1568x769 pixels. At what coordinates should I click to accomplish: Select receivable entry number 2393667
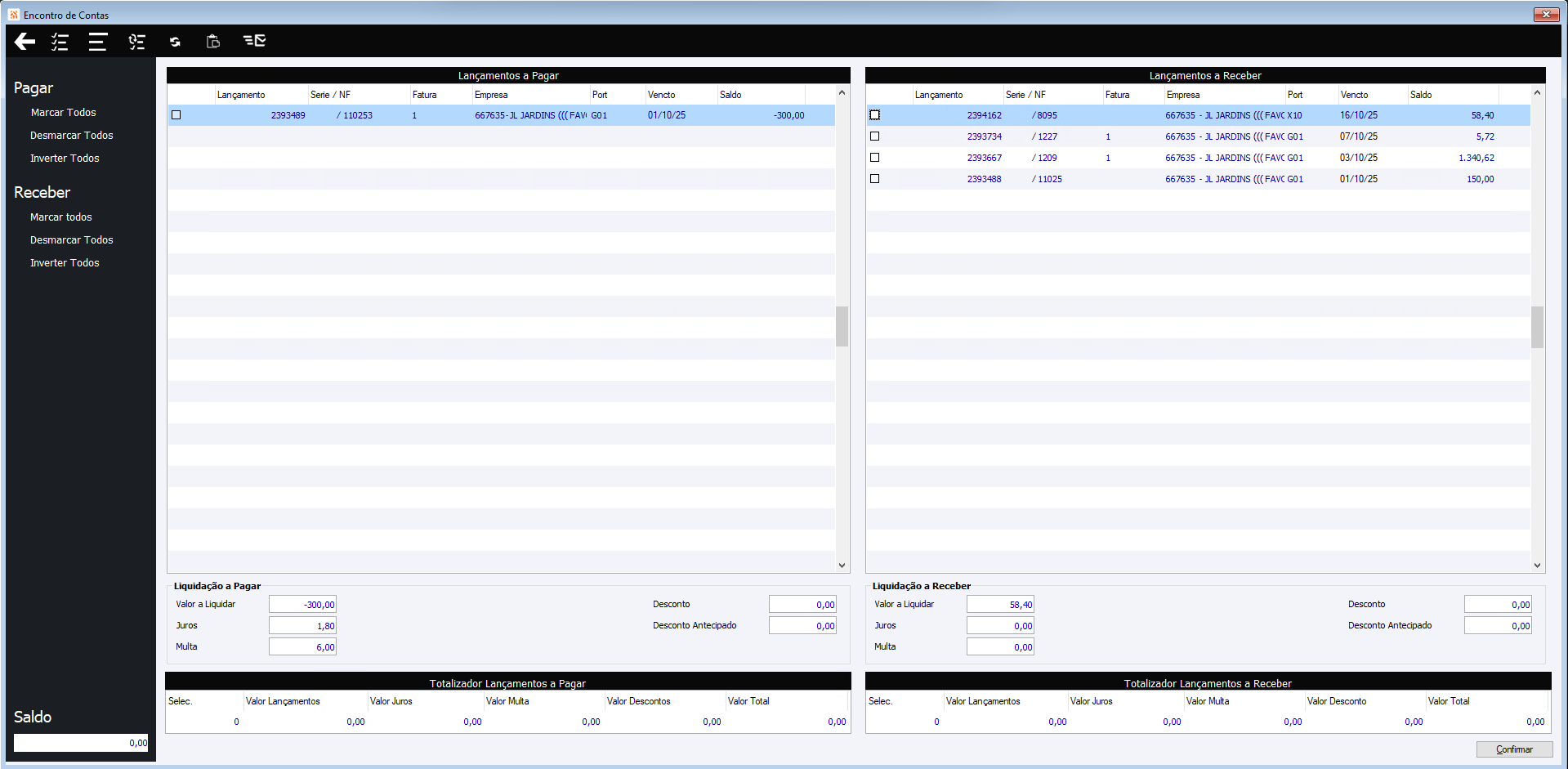(x=985, y=159)
